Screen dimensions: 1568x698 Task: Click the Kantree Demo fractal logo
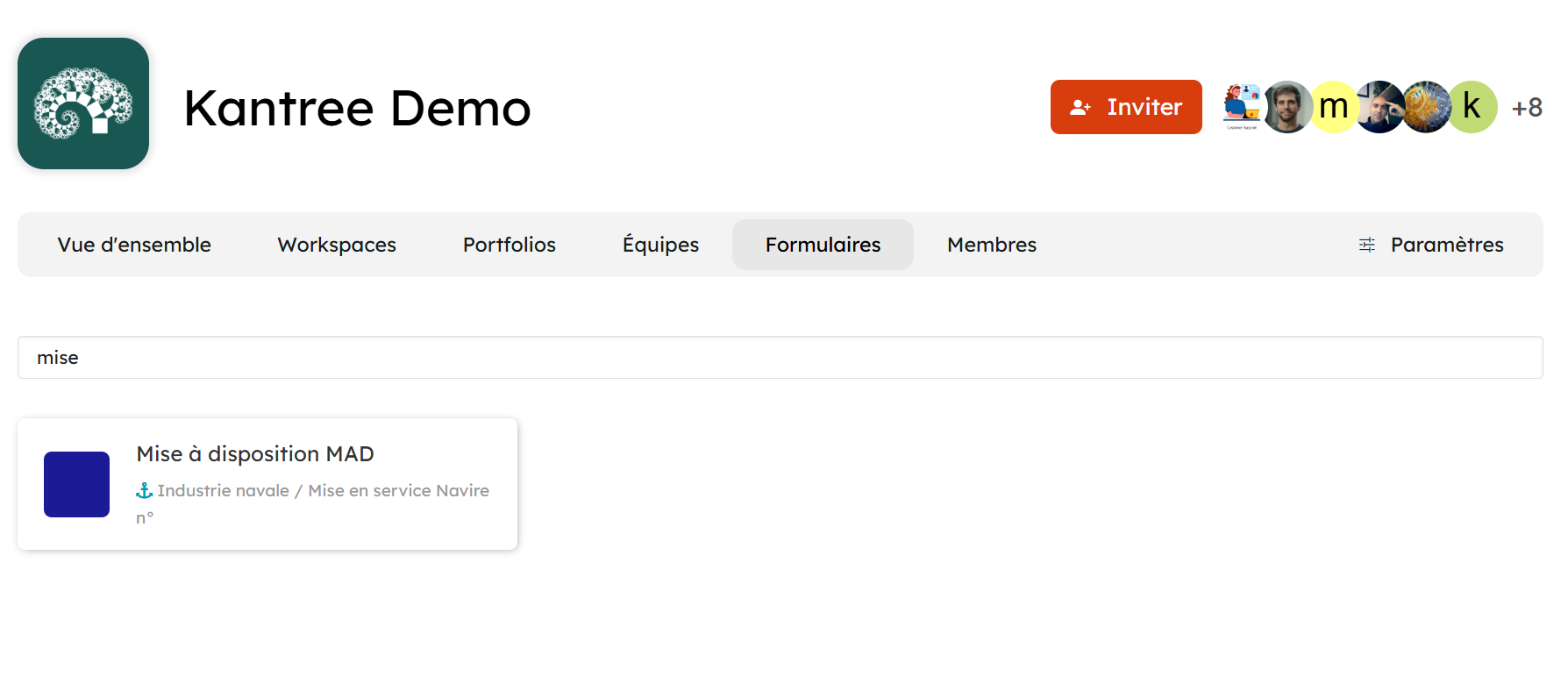[x=83, y=103]
